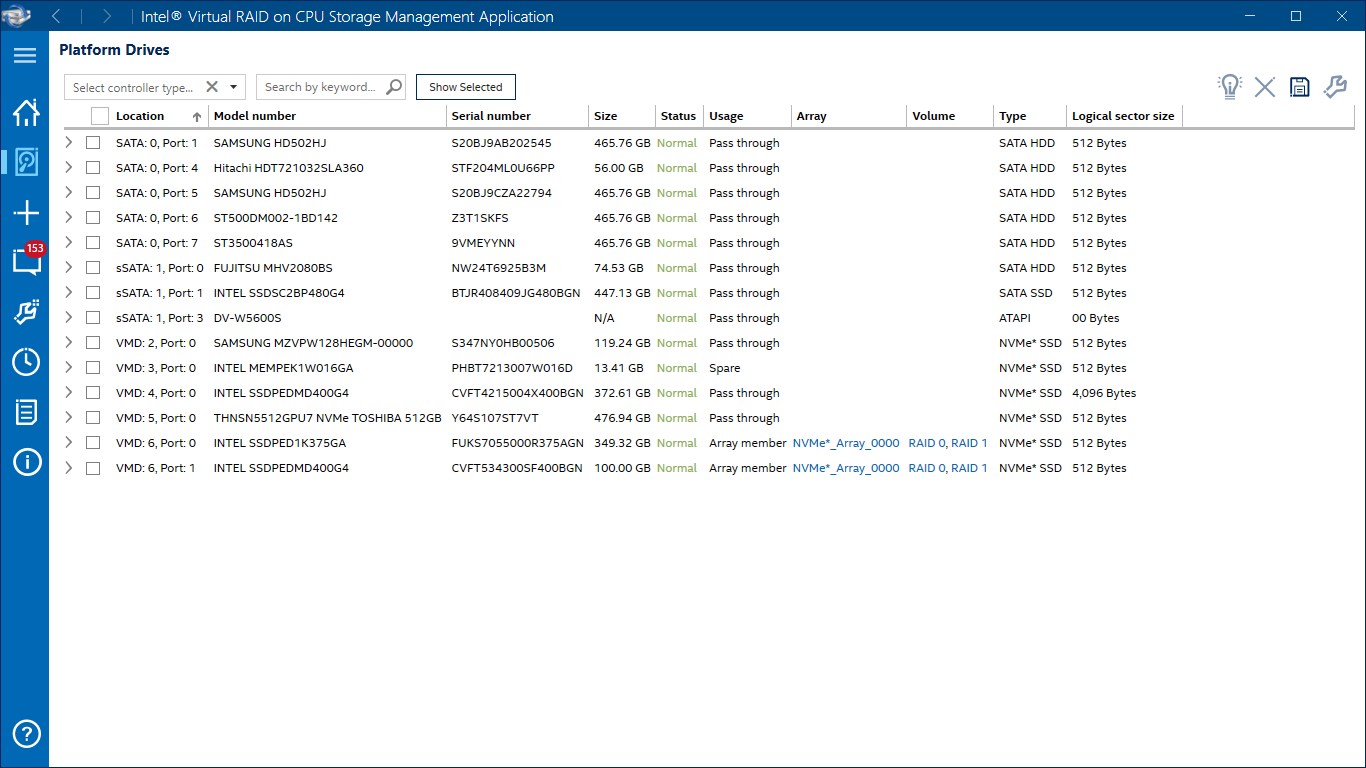1366x768 pixels.
Task: Click the Show Selected button
Action: pyautogui.click(x=466, y=87)
